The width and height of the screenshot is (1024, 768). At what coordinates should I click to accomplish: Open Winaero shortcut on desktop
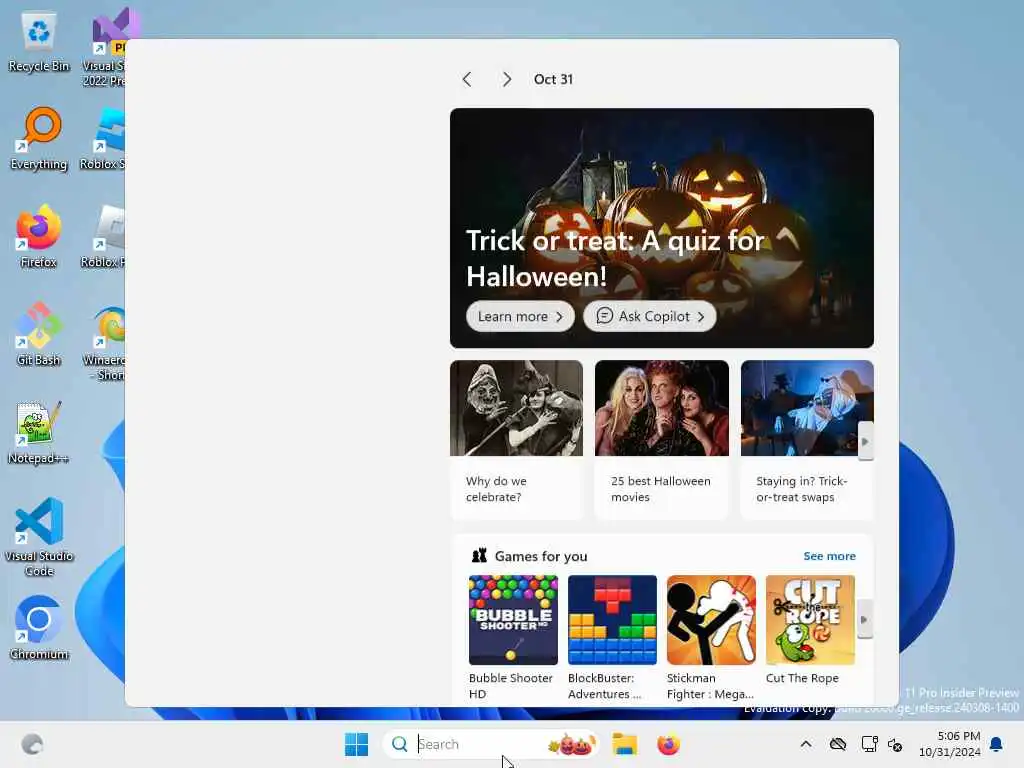pos(106,344)
